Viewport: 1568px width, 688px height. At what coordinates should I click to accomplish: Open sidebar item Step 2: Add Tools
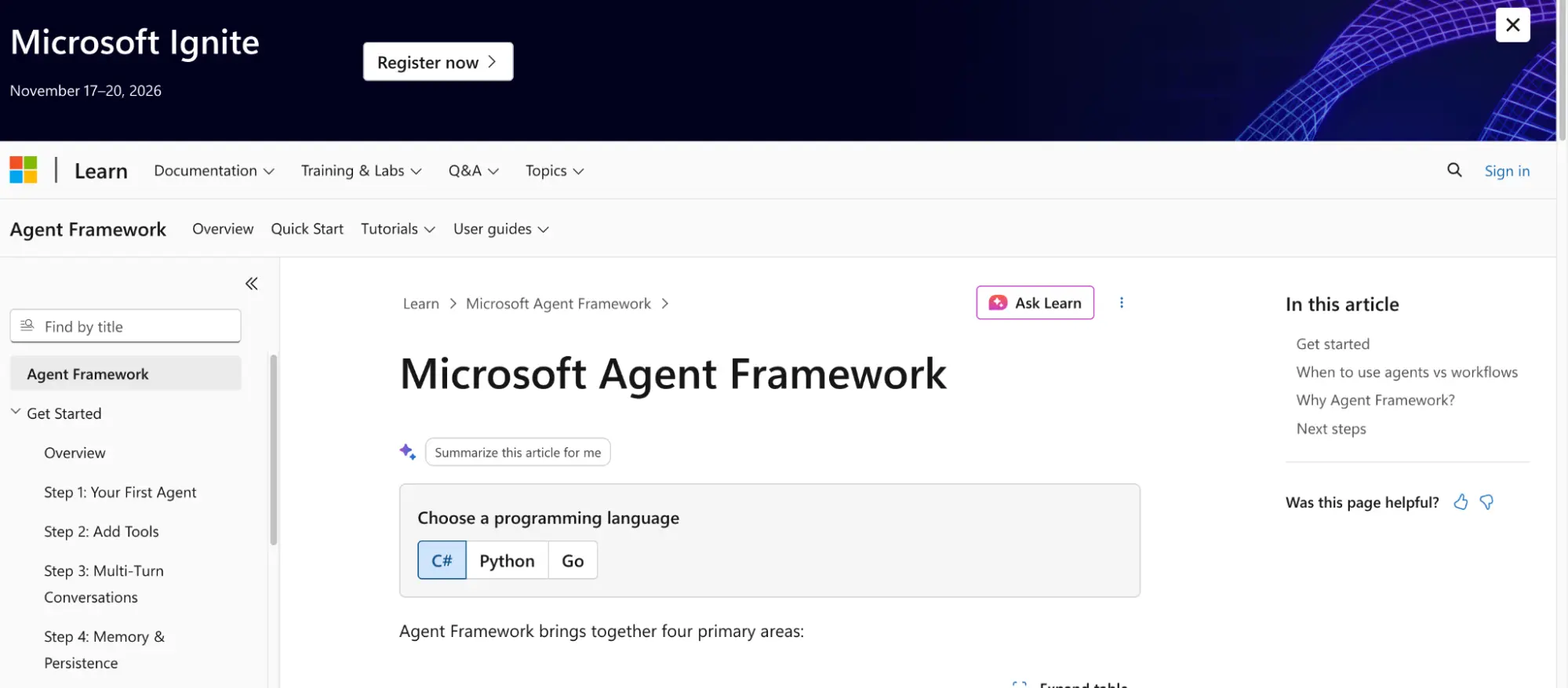tap(101, 531)
